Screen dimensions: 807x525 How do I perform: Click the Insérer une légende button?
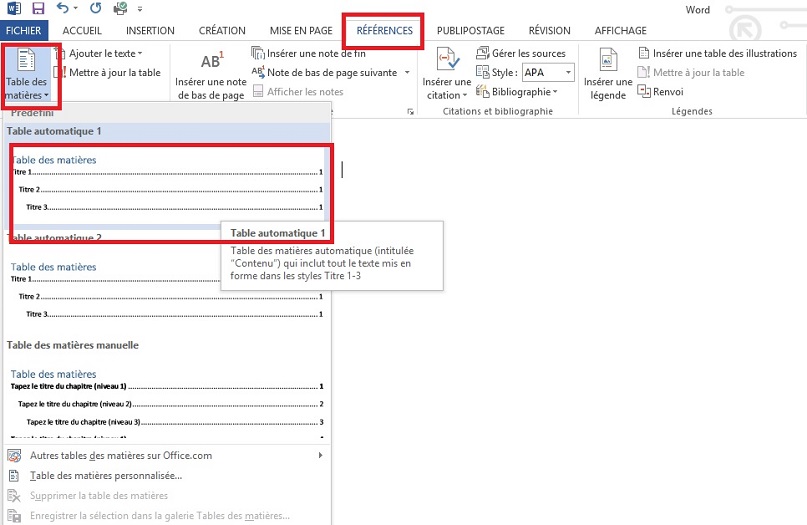607,74
